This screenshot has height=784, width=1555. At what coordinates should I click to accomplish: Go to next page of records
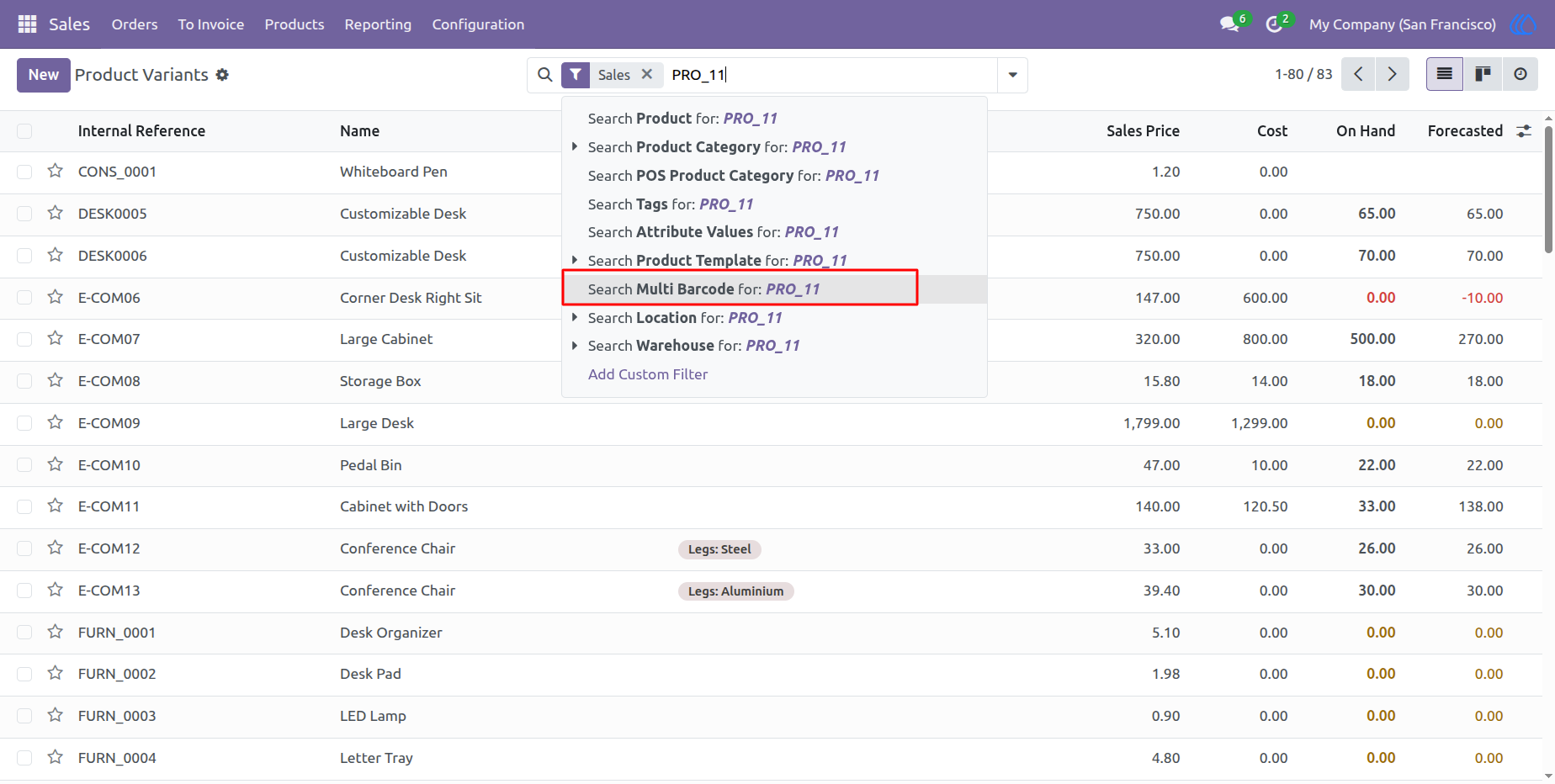(x=1393, y=74)
